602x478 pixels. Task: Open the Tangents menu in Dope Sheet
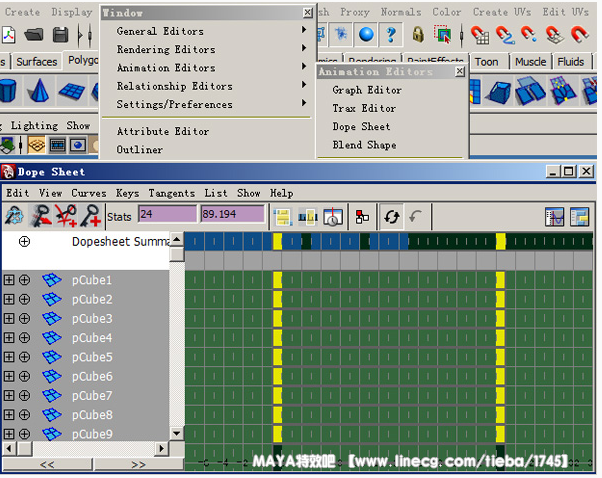[x=173, y=193]
